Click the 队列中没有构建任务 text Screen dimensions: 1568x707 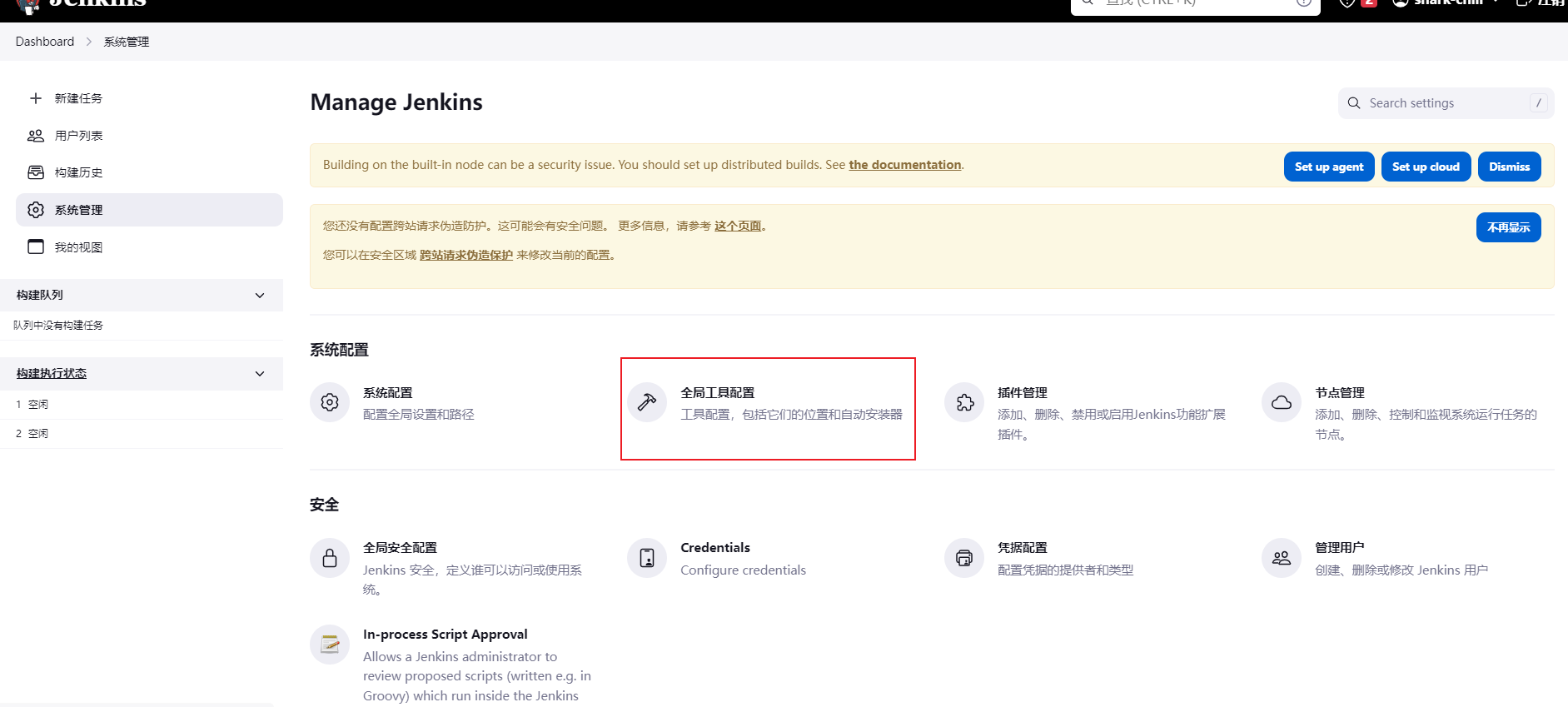(x=58, y=326)
